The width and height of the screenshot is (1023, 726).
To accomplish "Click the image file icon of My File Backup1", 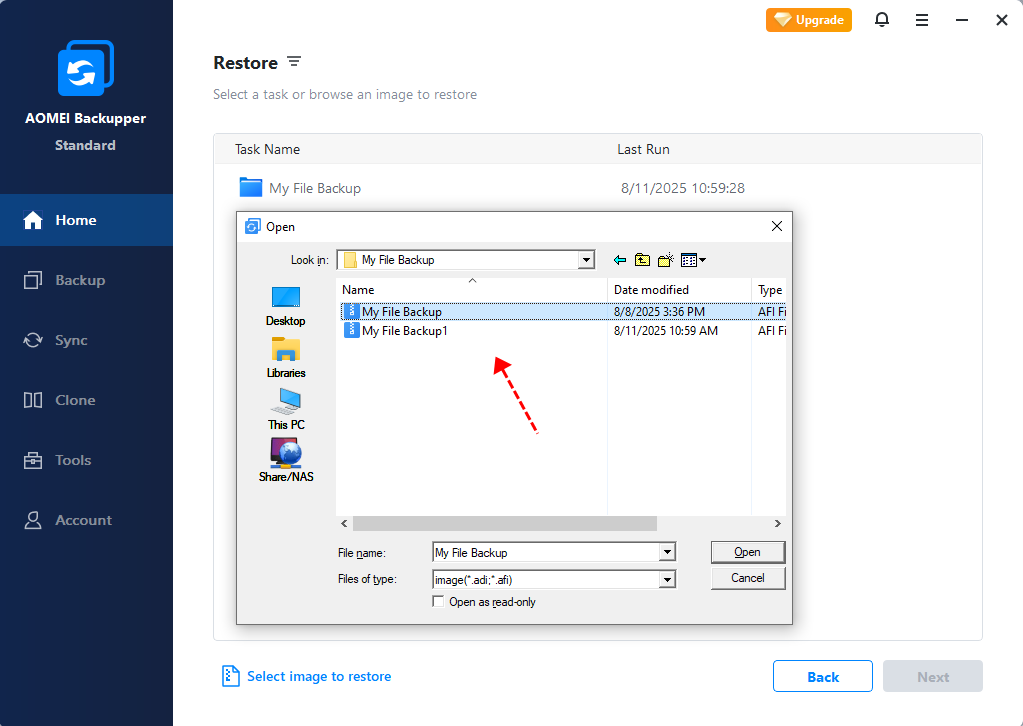I will 351,330.
